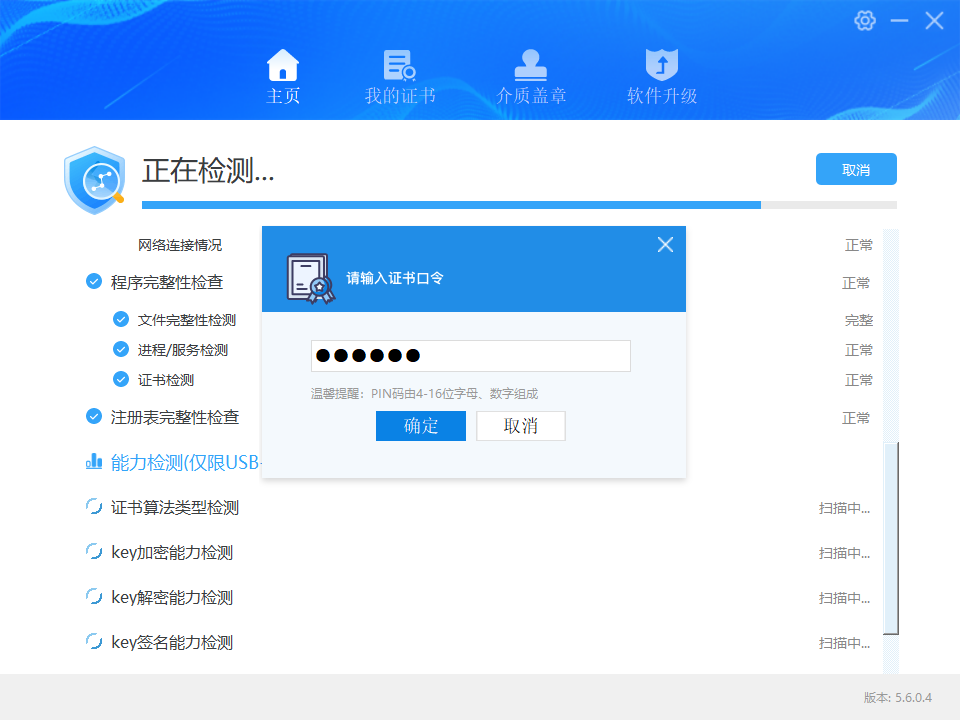The width and height of the screenshot is (960, 720).
Task: Open the settings gear icon
Action: pos(864,21)
